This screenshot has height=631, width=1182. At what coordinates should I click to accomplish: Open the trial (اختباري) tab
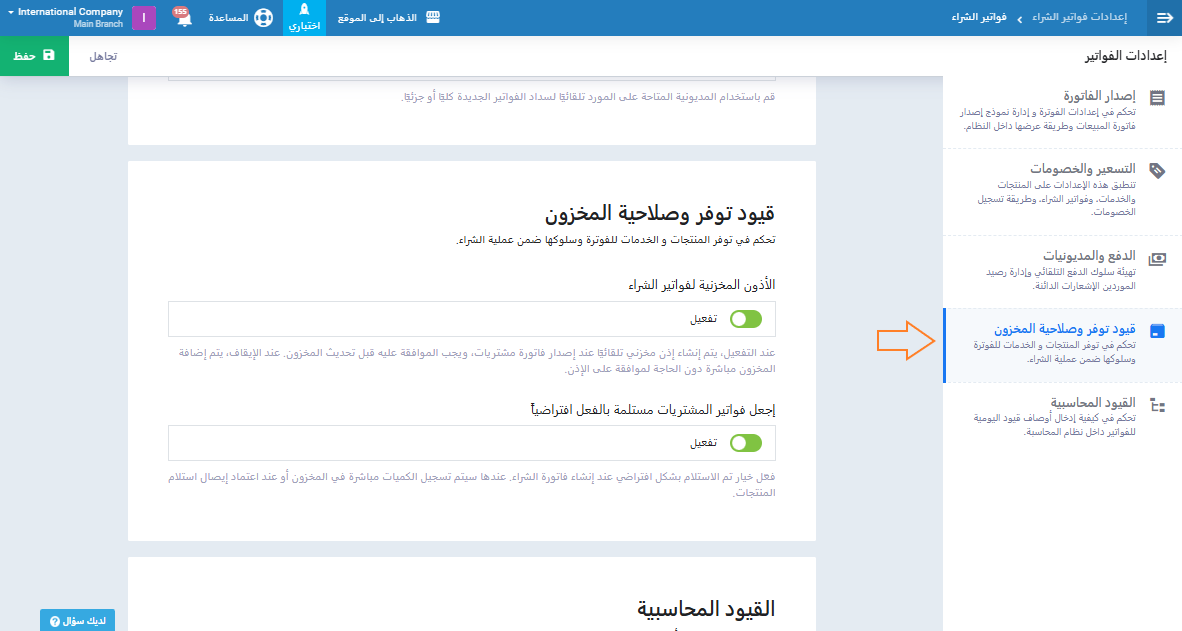click(x=305, y=18)
